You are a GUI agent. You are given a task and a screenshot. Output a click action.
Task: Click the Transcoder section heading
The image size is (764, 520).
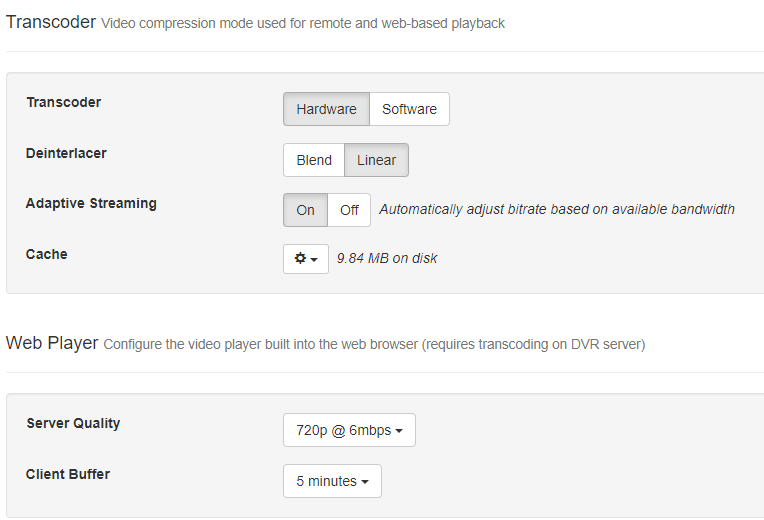pos(51,22)
